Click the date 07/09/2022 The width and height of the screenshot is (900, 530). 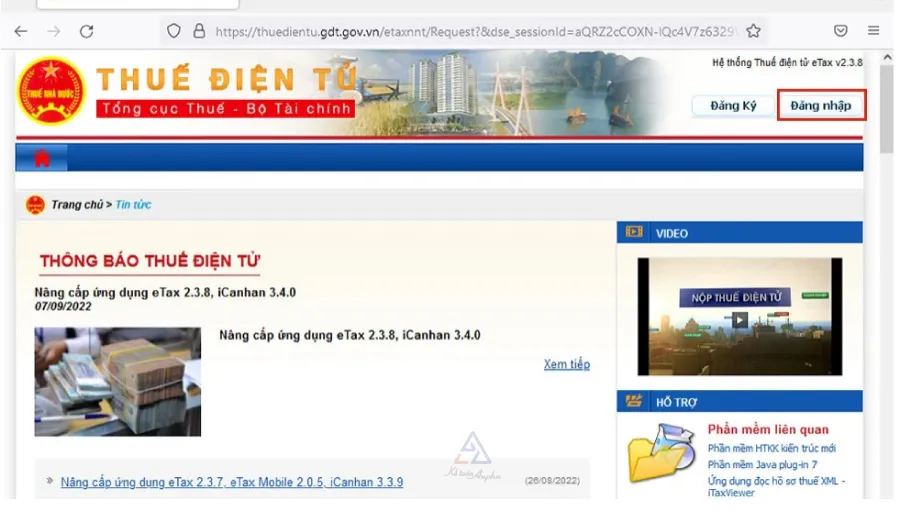pos(63,307)
